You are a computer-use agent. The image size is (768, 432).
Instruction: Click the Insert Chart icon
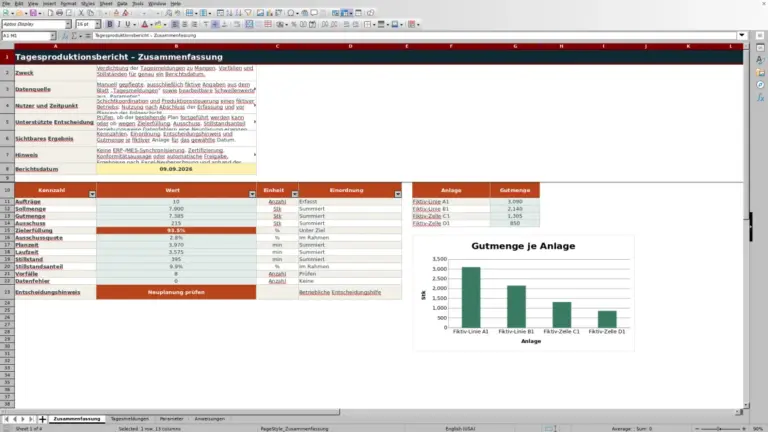(269, 13)
